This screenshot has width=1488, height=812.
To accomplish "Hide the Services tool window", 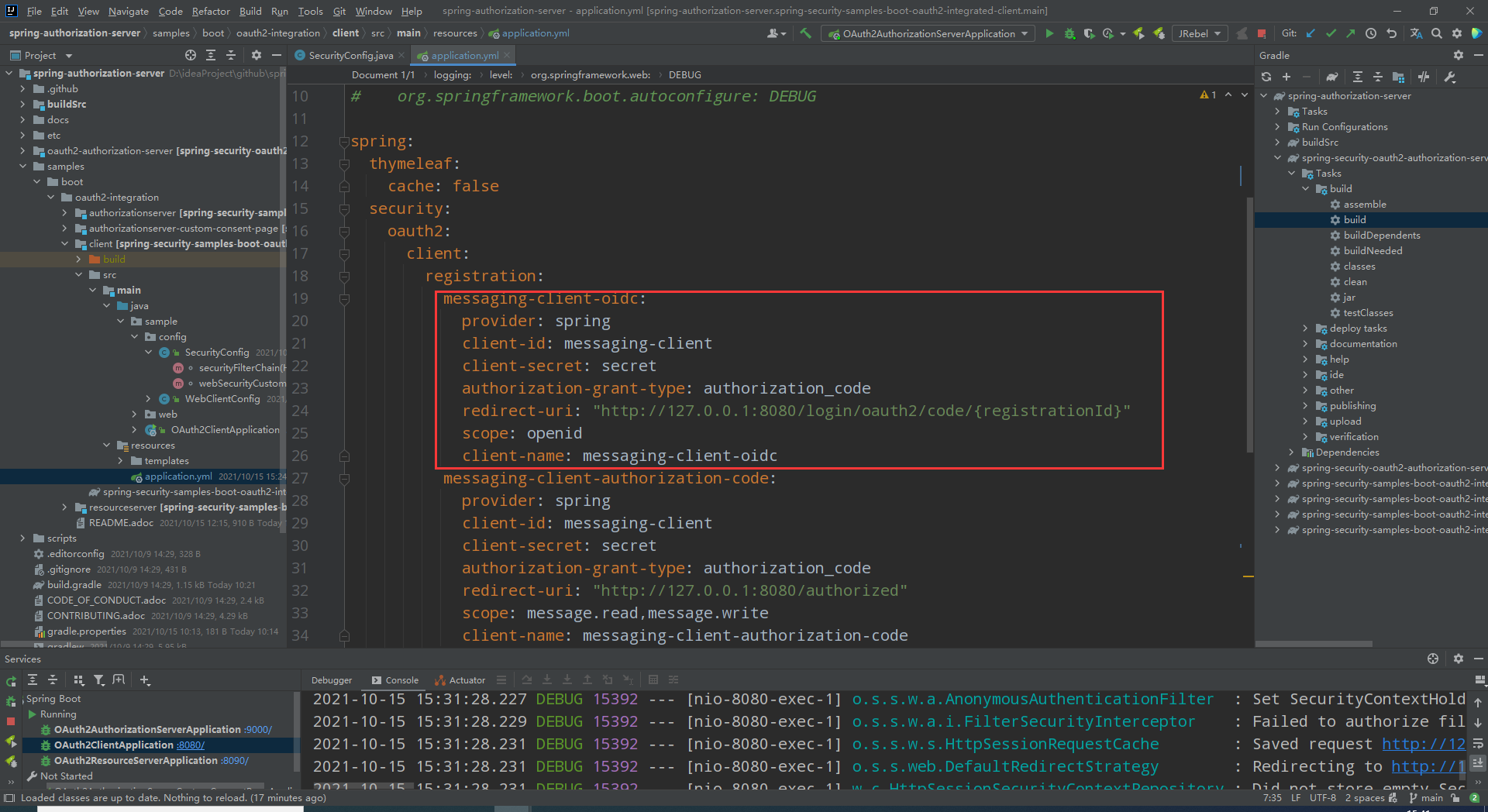I will (x=1479, y=659).
